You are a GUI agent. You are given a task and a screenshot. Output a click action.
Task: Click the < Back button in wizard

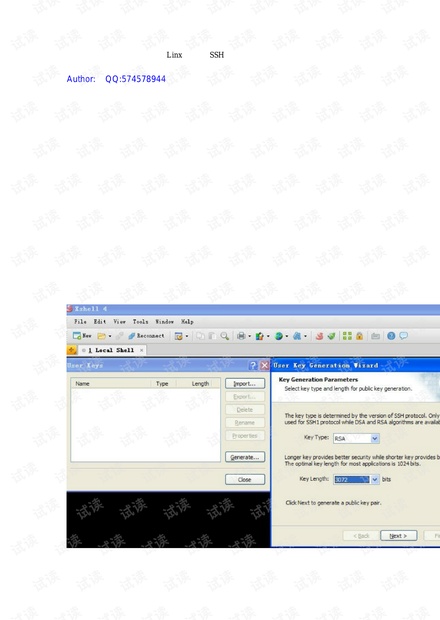coord(361,536)
